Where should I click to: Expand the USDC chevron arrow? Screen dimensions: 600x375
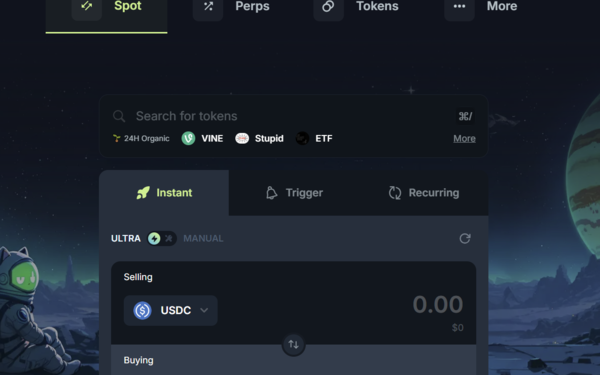pos(204,310)
